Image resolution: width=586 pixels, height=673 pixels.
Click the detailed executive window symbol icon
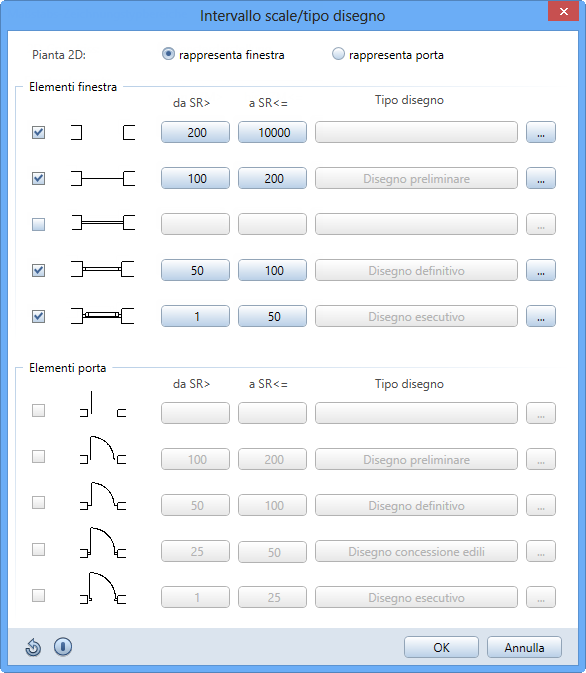pyautogui.click(x=103, y=316)
